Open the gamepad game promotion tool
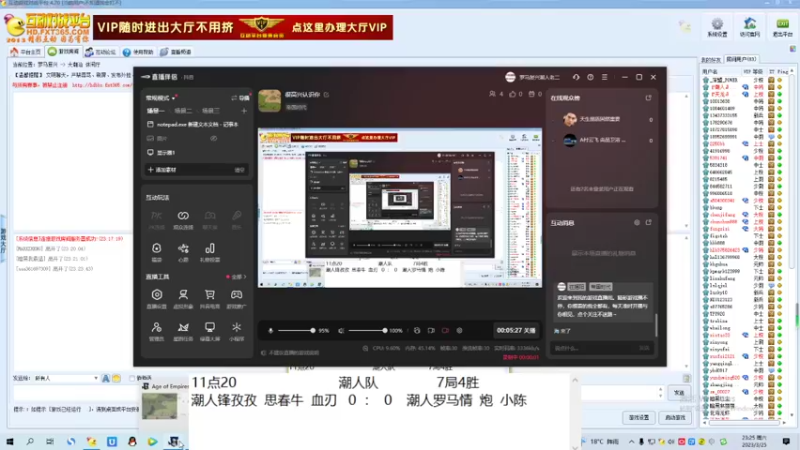 (x=236, y=298)
